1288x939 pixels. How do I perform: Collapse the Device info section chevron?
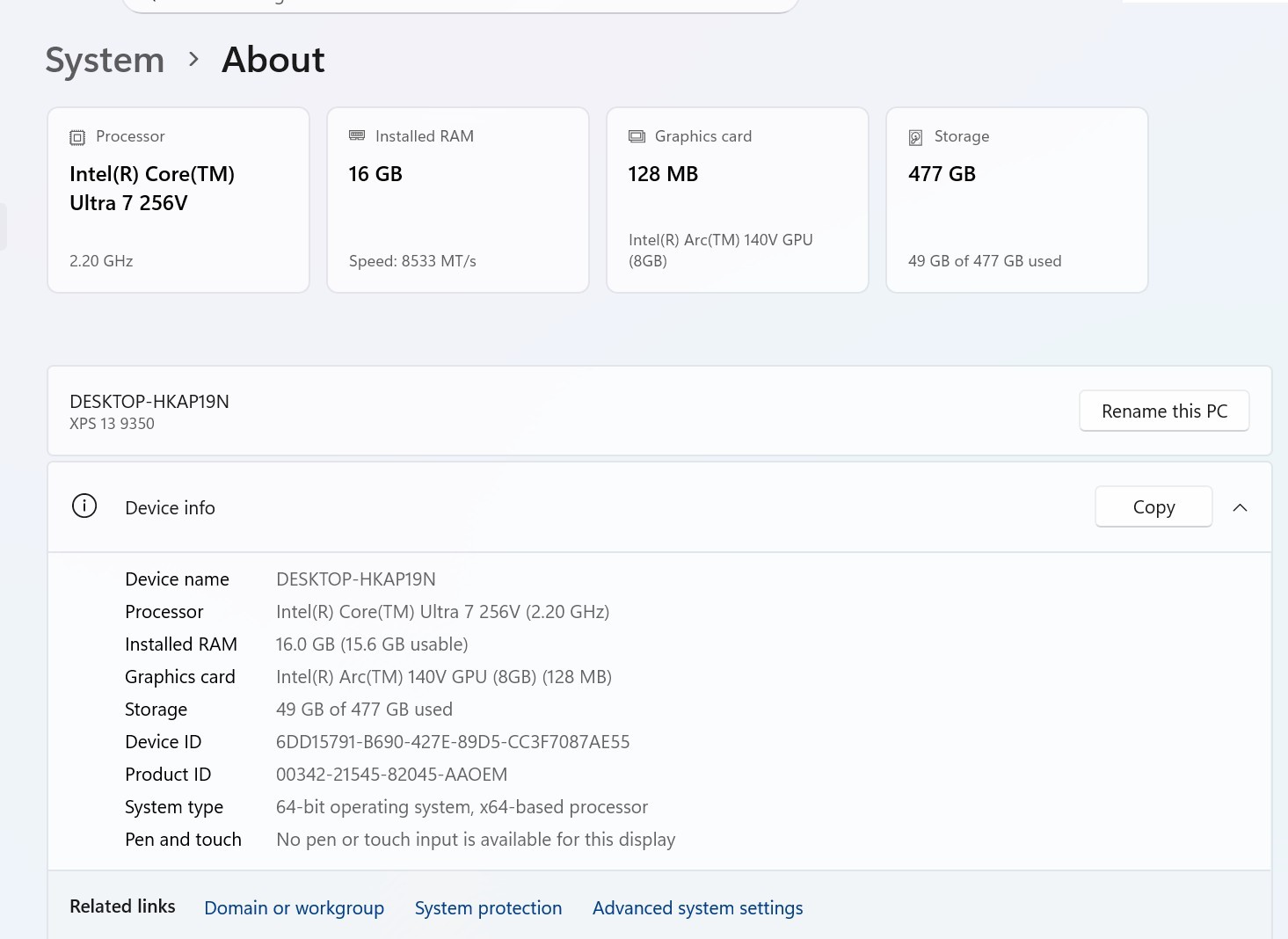[x=1241, y=507]
